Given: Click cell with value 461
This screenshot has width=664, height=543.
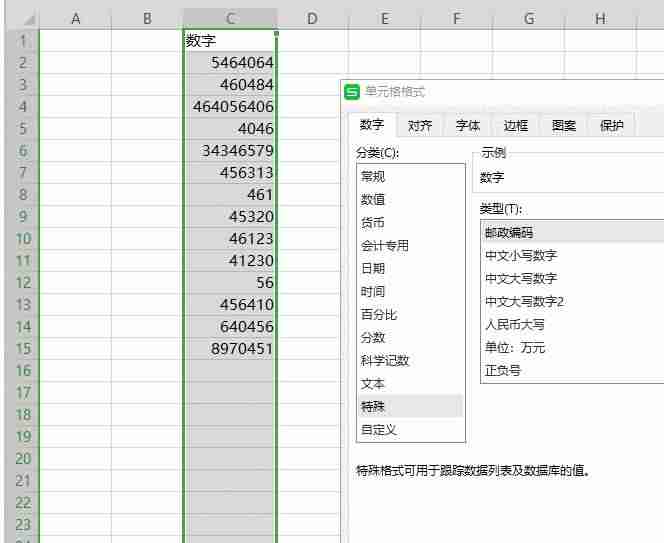Looking at the screenshot, I should pos(230,195).
